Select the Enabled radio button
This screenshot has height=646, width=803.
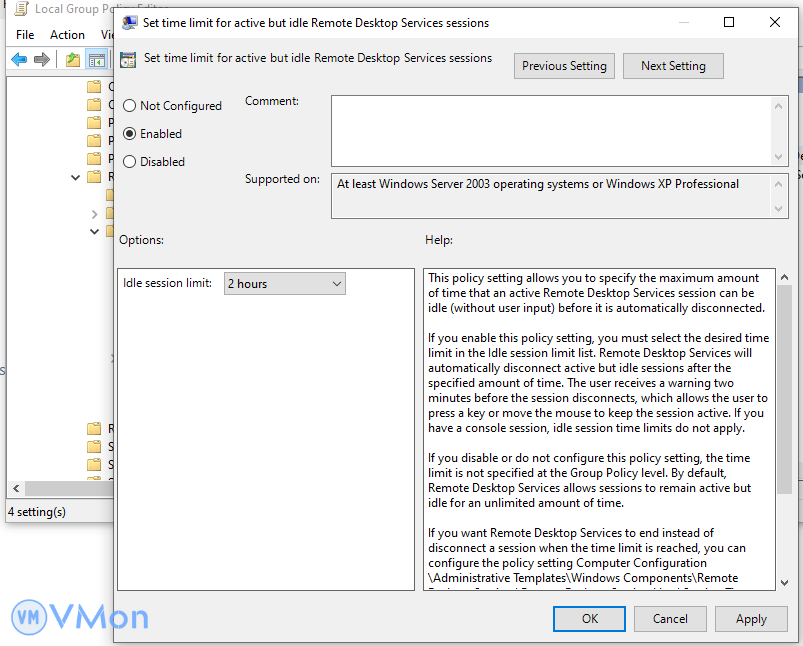click(130, 134)
